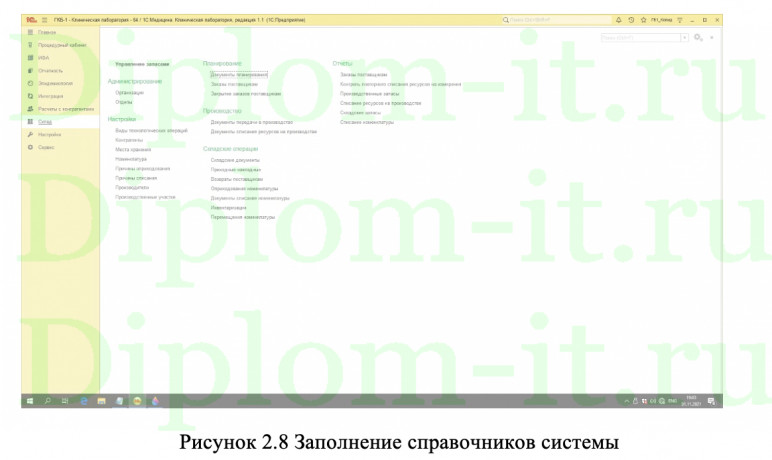The width and height of the screenshot is (772, 460).
Task: Open File Explorer from taskbar
Action: pos(101,401)
